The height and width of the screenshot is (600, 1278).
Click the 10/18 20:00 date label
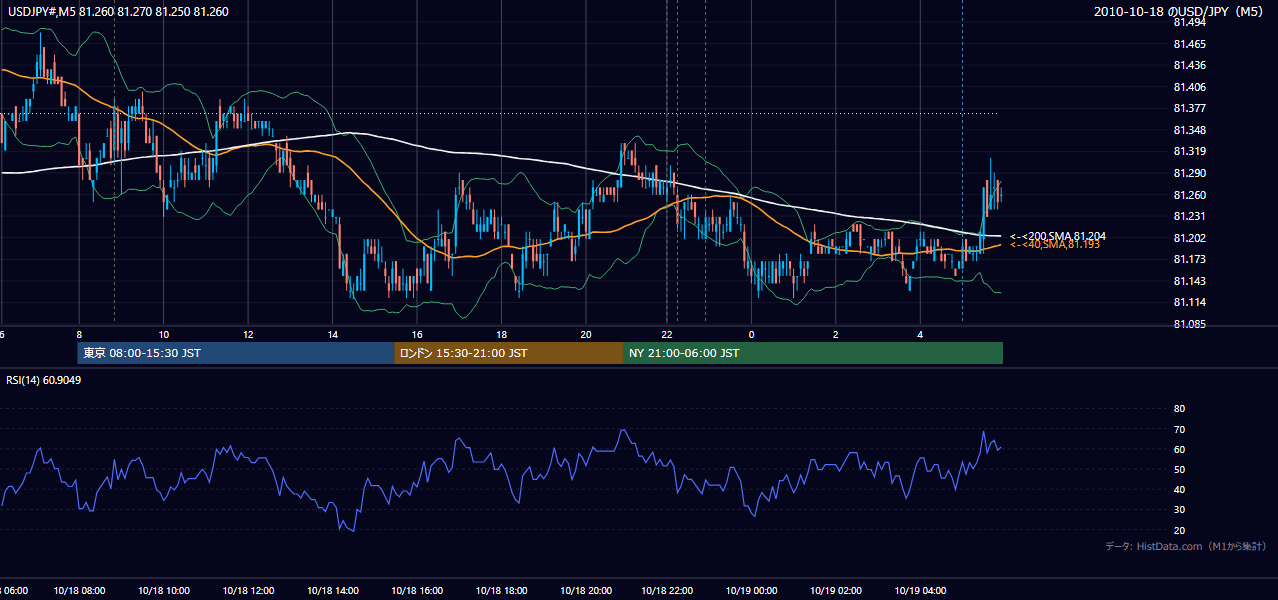click(586, 591)
